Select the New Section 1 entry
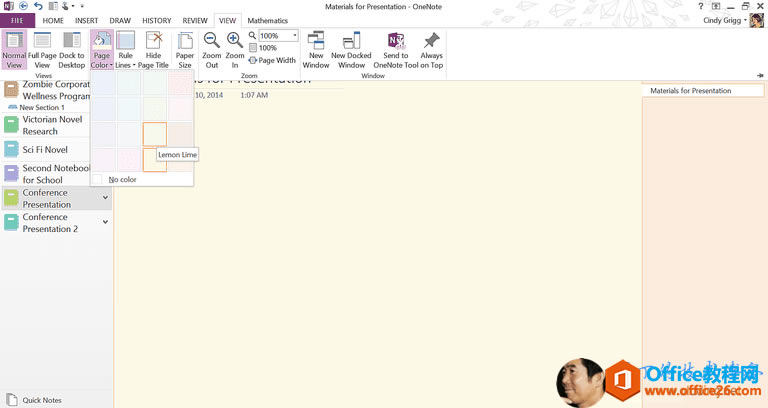768x408 pixels. click(x=42, y=107)
